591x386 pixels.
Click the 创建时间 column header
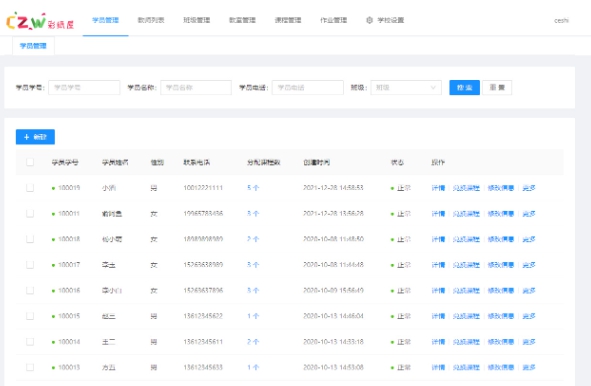click(x=317, y=162)
